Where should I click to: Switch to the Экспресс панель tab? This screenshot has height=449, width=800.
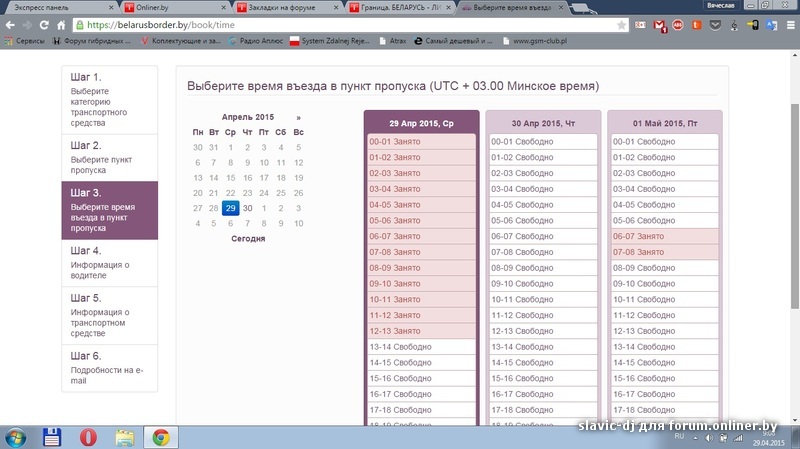point(58,8)
